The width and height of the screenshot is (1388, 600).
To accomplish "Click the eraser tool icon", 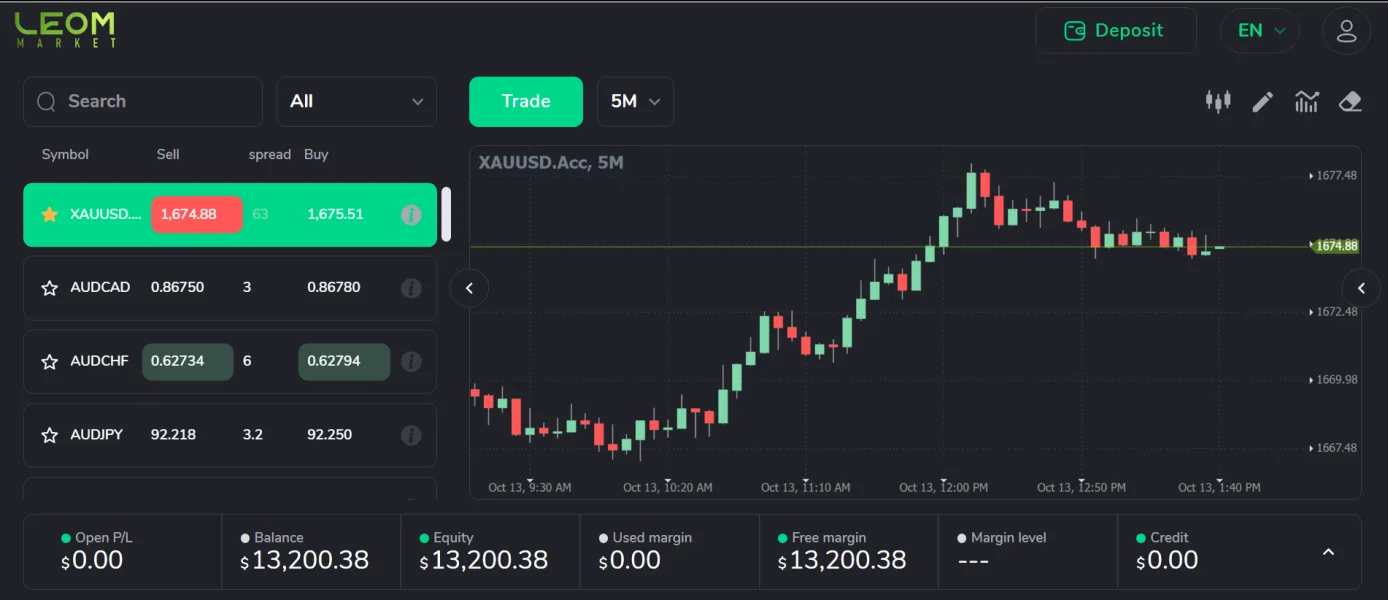I will 1350,101.
